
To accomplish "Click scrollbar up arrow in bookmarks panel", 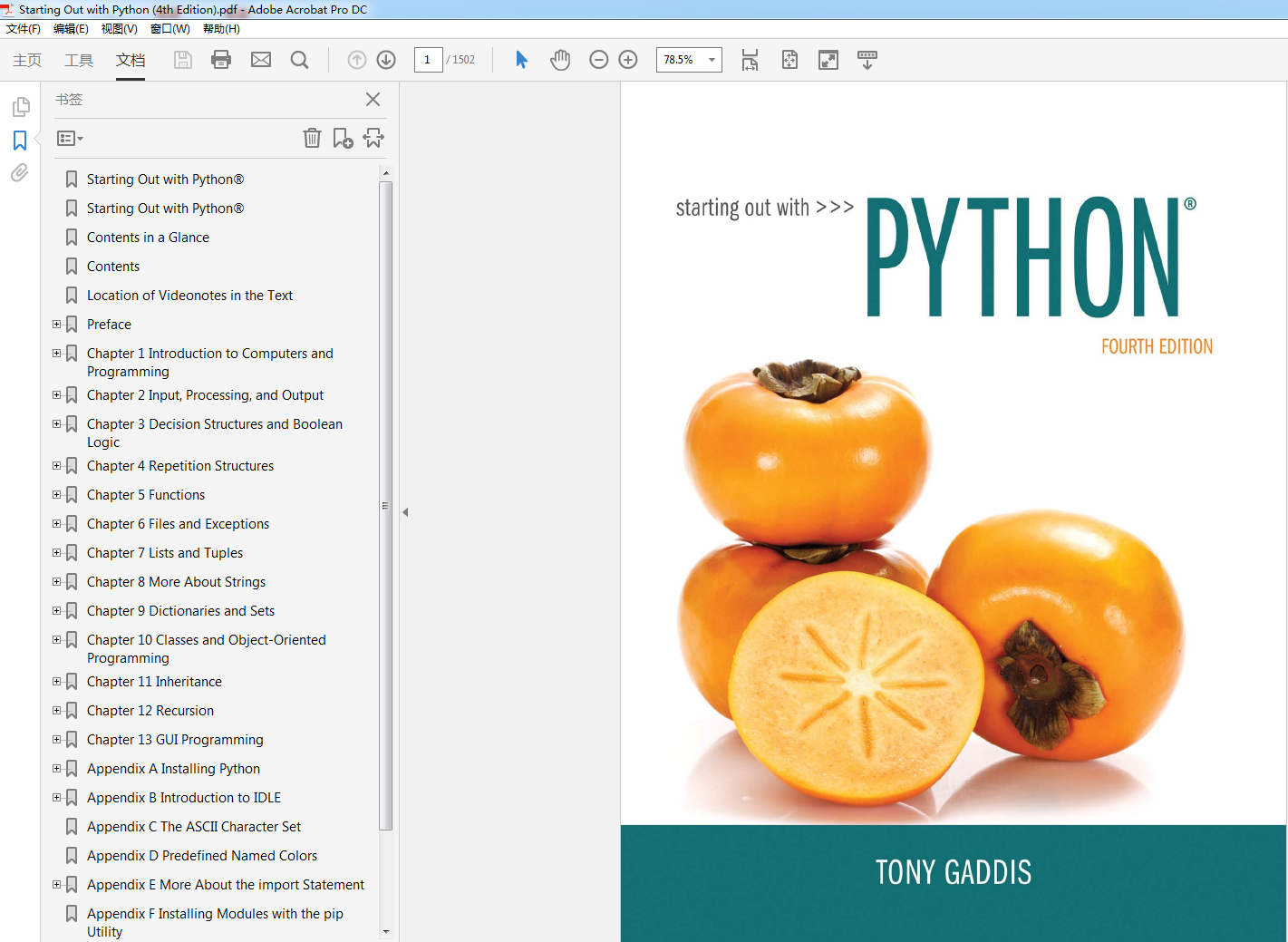I will tap(386, 172).
